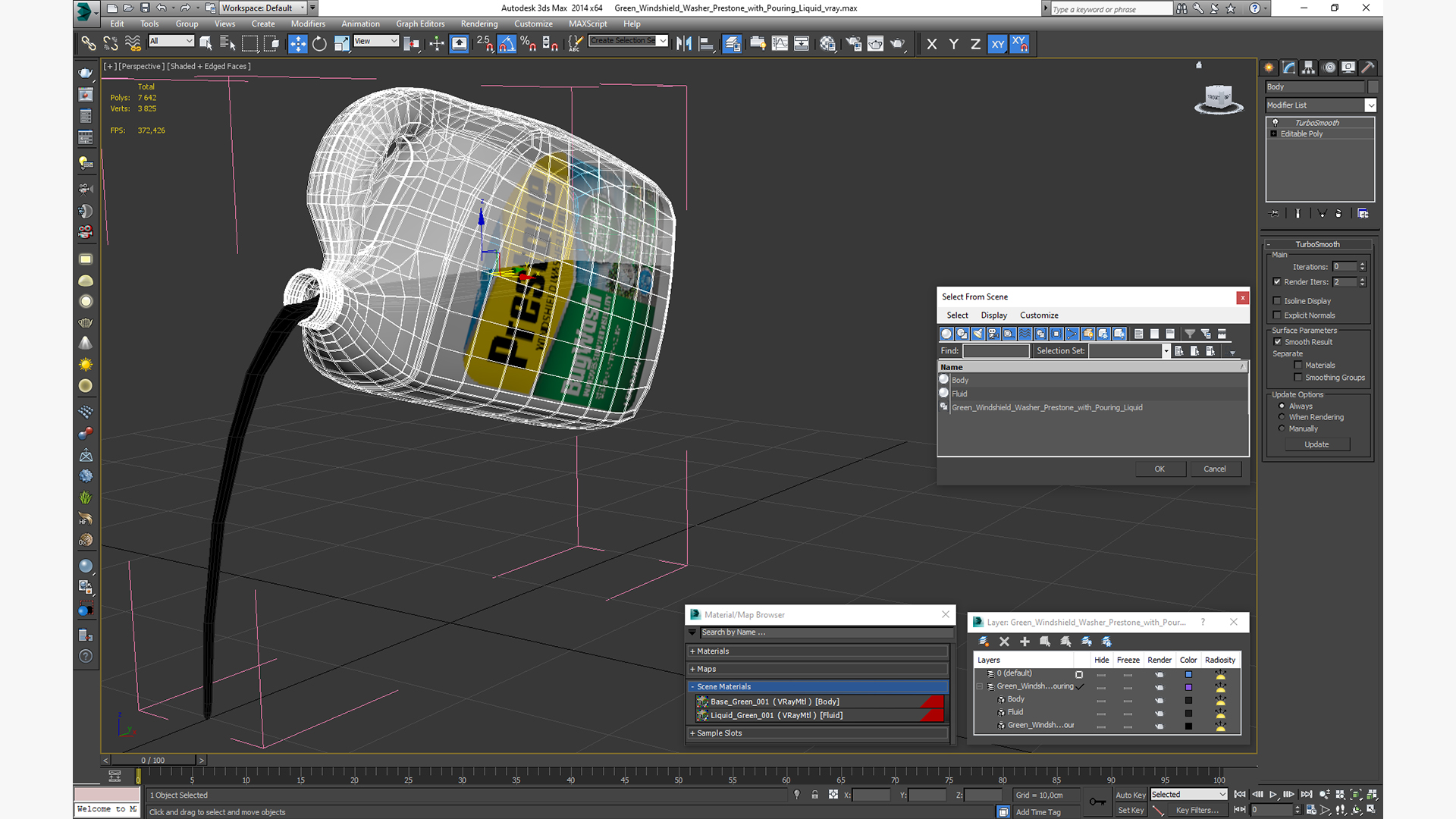
Task: Click Delete layer X icon in Layer window
Action: coord(1004,642)
